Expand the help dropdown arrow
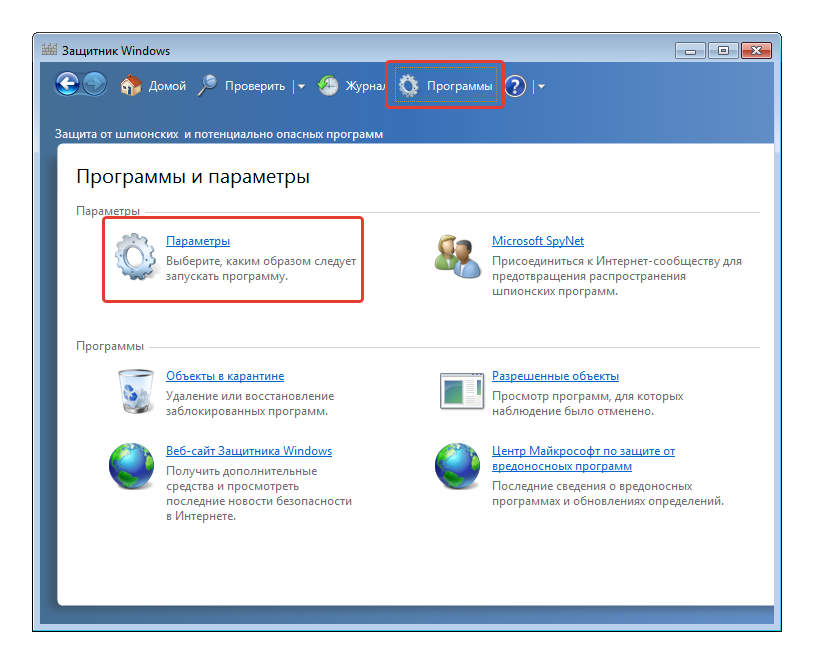814x664 pixels. click(541, 87)
